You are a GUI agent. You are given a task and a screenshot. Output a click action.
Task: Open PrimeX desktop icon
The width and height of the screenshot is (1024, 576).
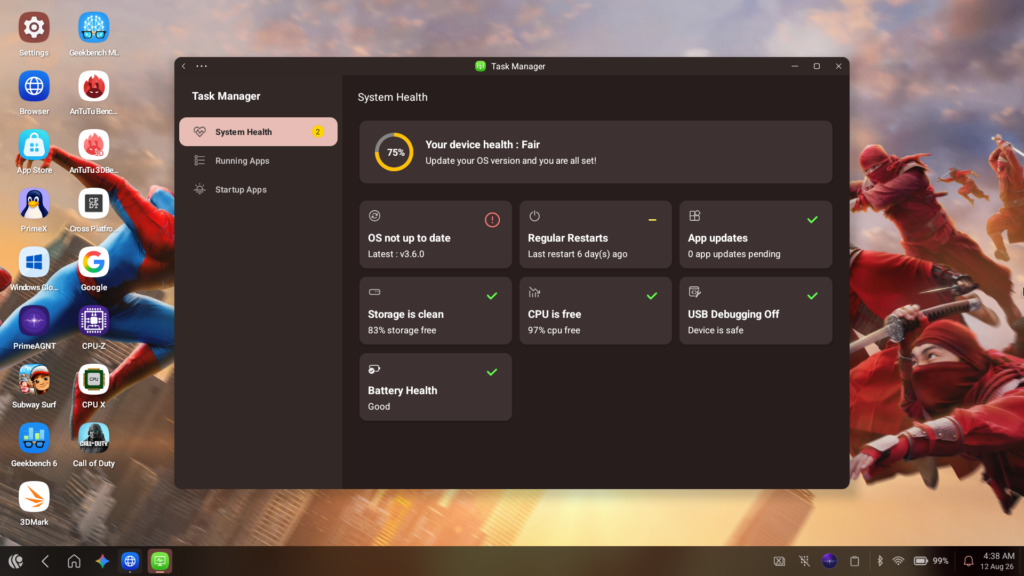click(34, 204)
